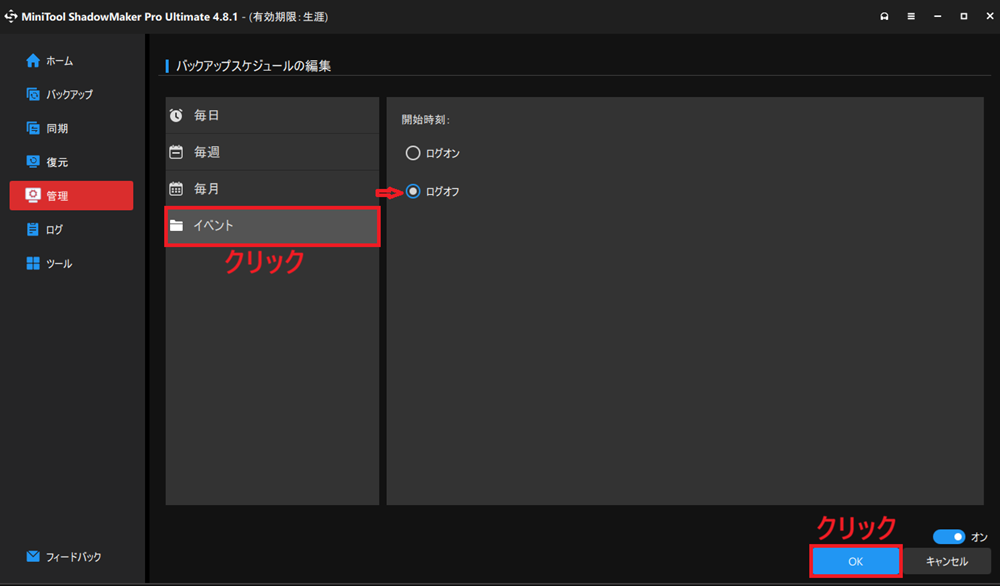Select the イベント schedule tab
Image resolution: width=1000 pixels, height=586 pixels.
272,226
